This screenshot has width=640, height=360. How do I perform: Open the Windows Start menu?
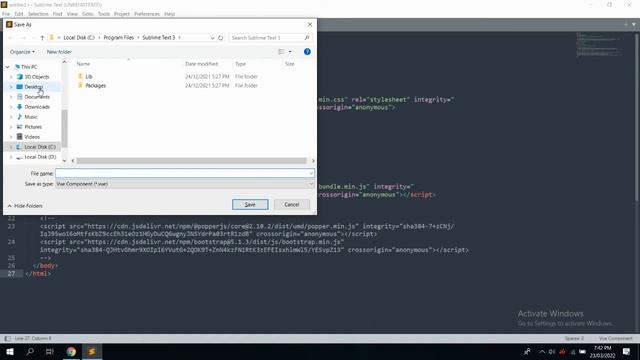[x=10, y=351]
